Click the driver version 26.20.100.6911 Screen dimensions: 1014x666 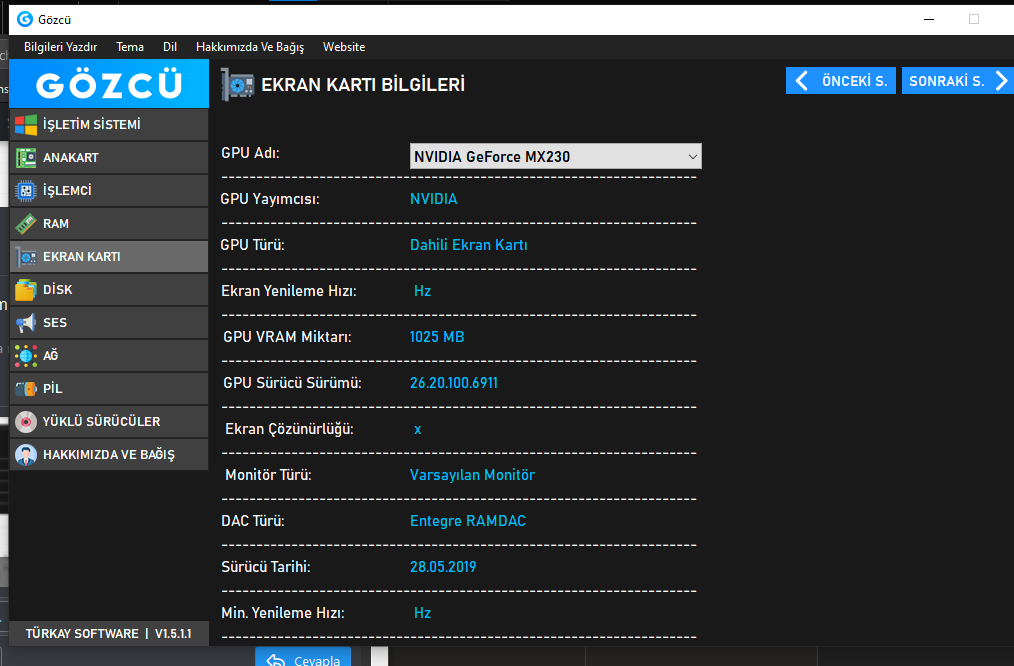tap(454, 383)
